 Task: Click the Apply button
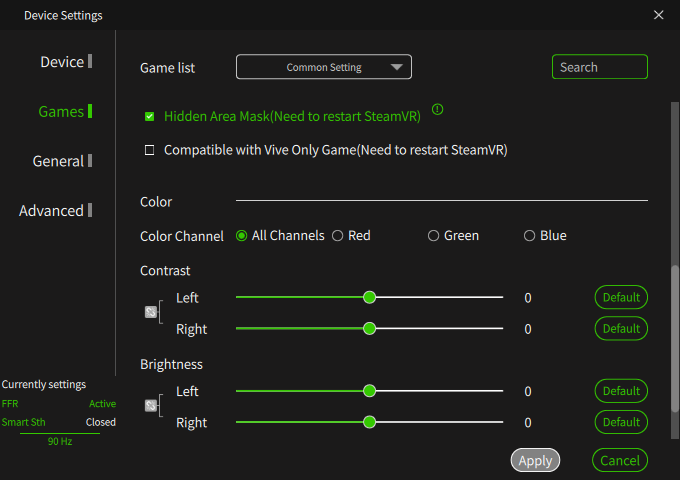535,460
